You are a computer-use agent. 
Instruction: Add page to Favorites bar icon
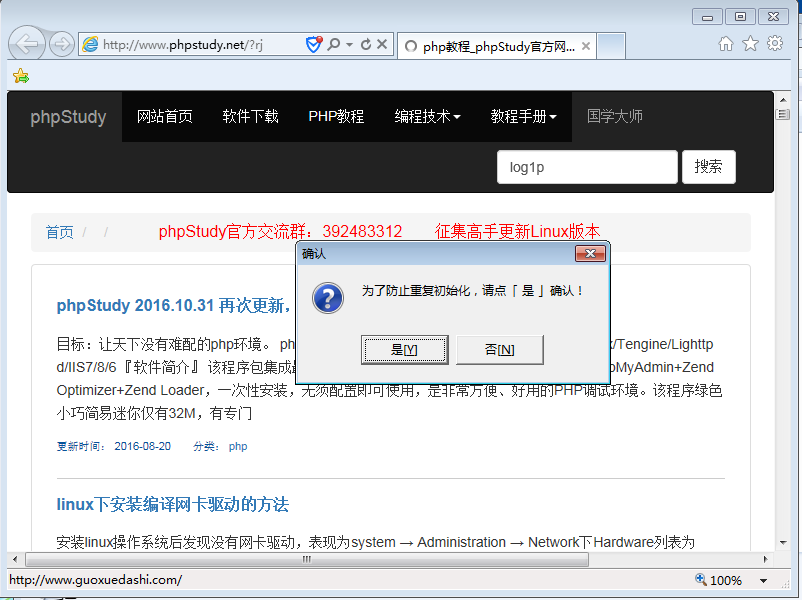pos(21,76)
